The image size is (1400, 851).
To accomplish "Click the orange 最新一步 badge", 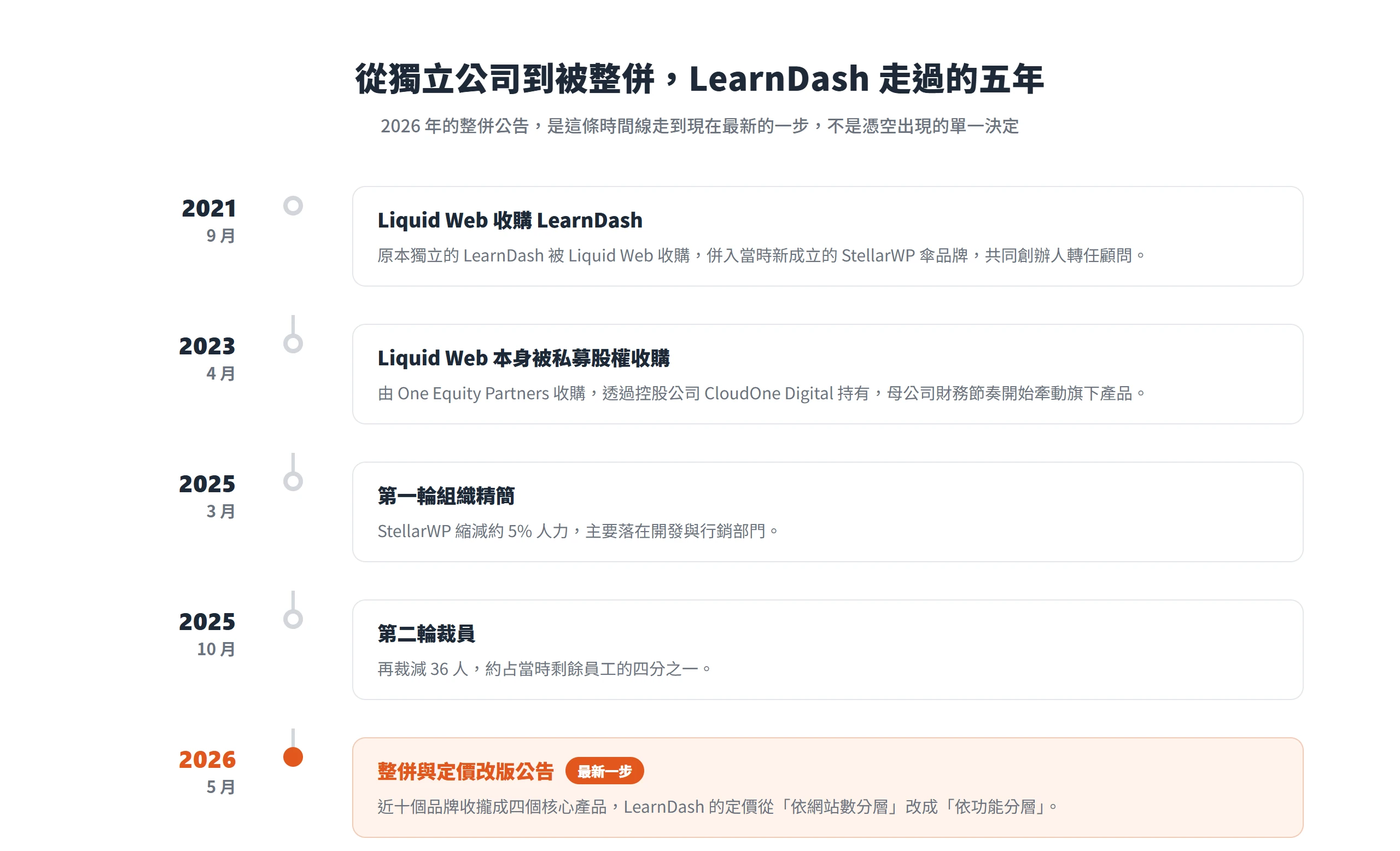I will point(604,772).
